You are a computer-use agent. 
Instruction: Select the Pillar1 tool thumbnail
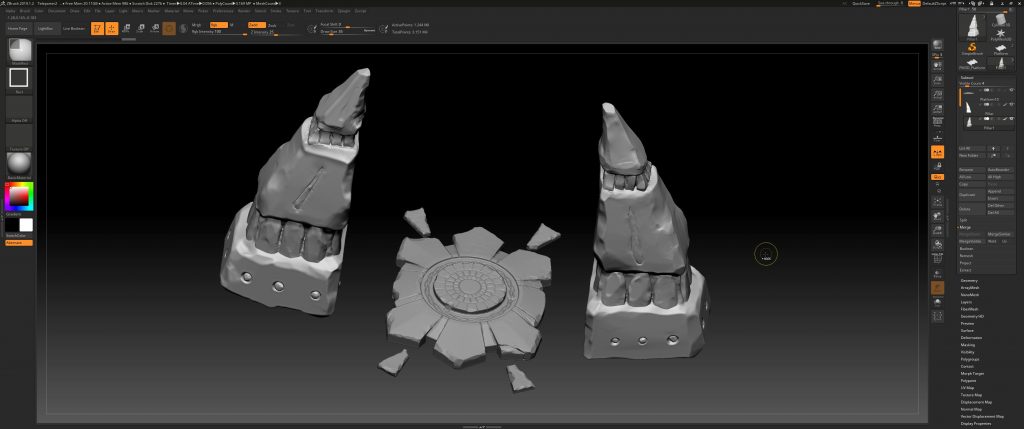[972, 28]
